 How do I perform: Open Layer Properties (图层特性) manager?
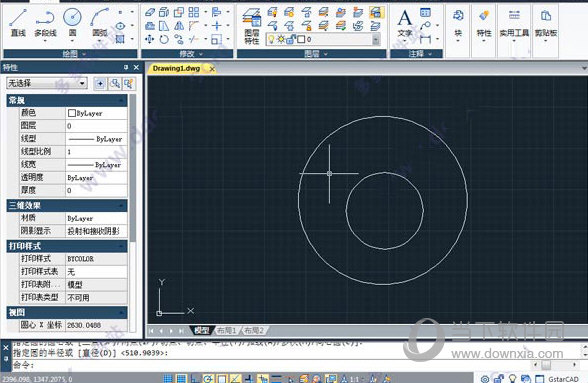[252, 26]
